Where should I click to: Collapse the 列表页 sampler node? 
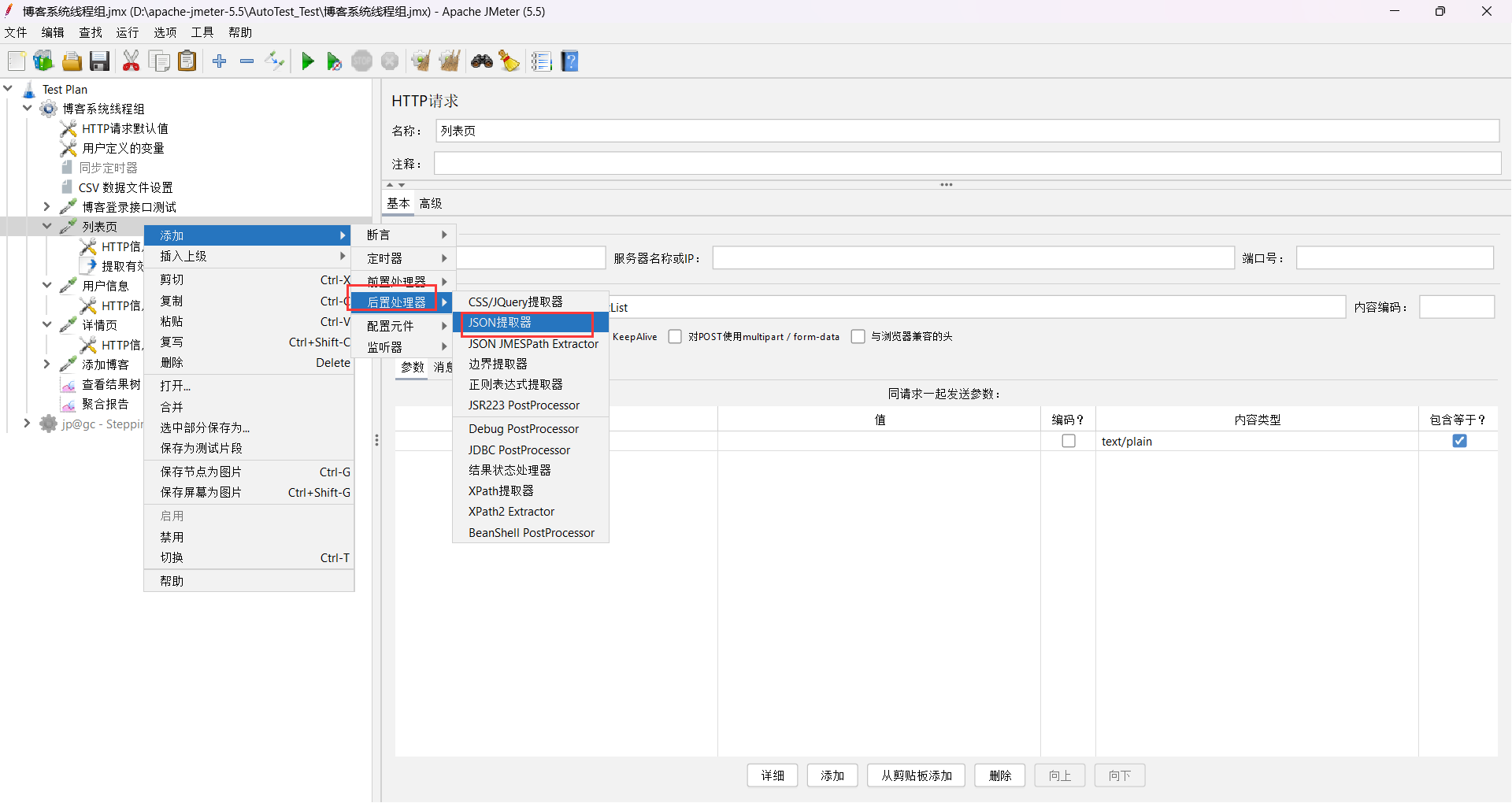(x=47, y=227)
